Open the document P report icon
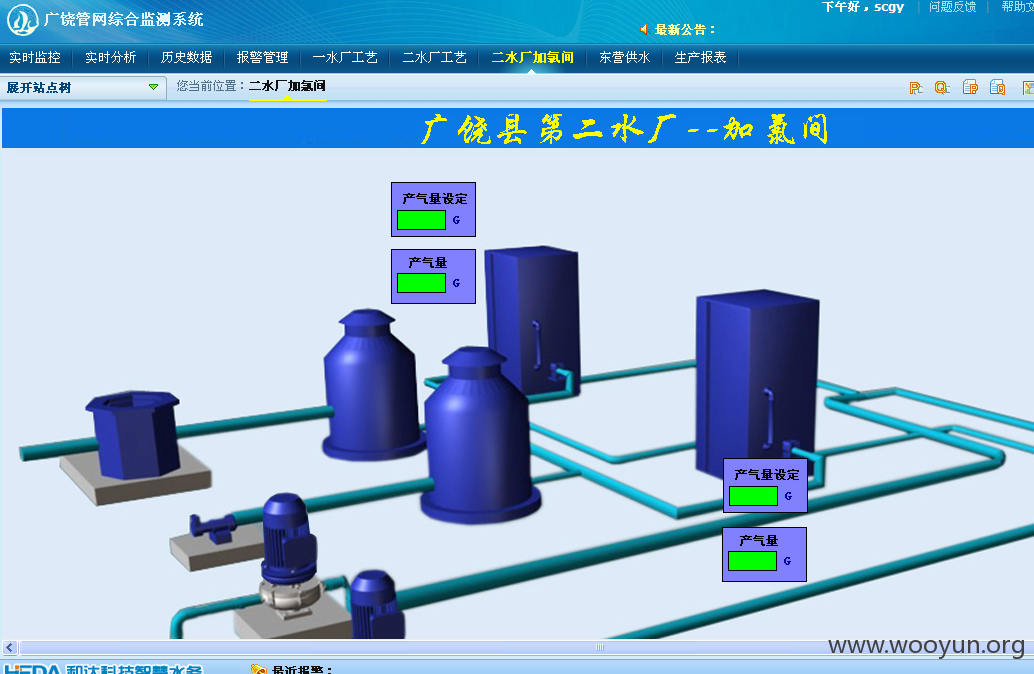The image size is (1034, 674). click(970, 88)
